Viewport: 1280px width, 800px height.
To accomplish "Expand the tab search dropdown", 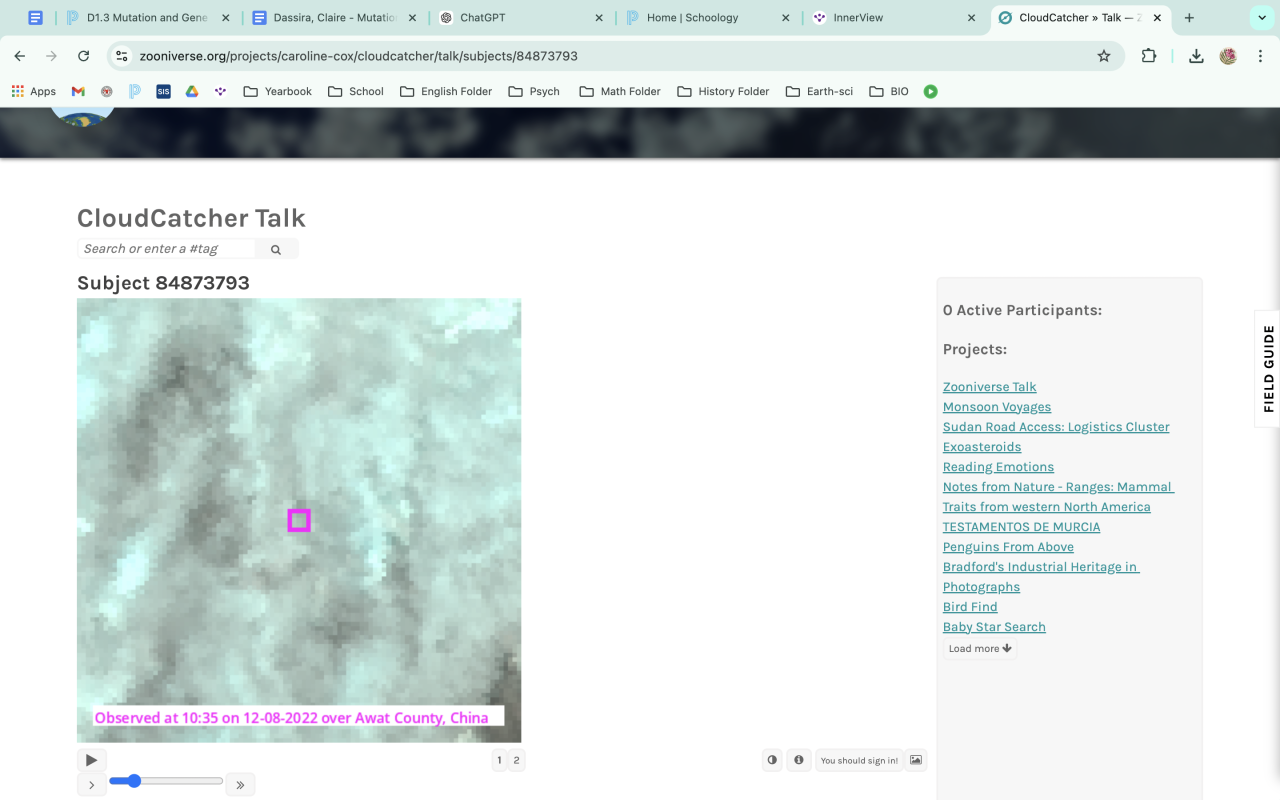I will pos(1262,18).
